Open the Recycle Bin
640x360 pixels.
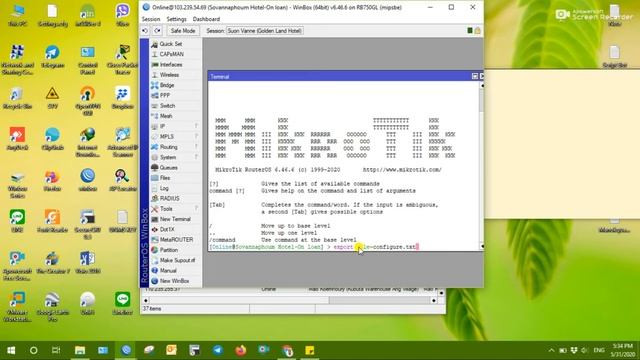(18, 98)
